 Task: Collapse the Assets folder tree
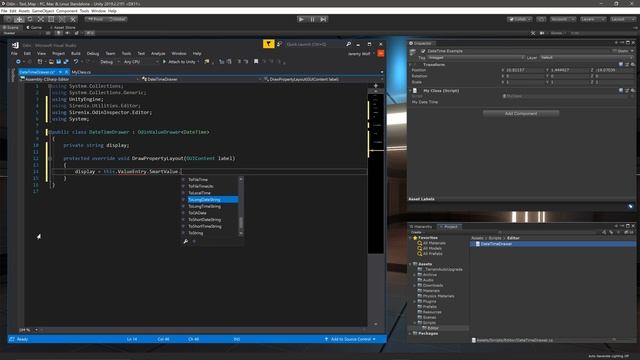pos(411,264)
